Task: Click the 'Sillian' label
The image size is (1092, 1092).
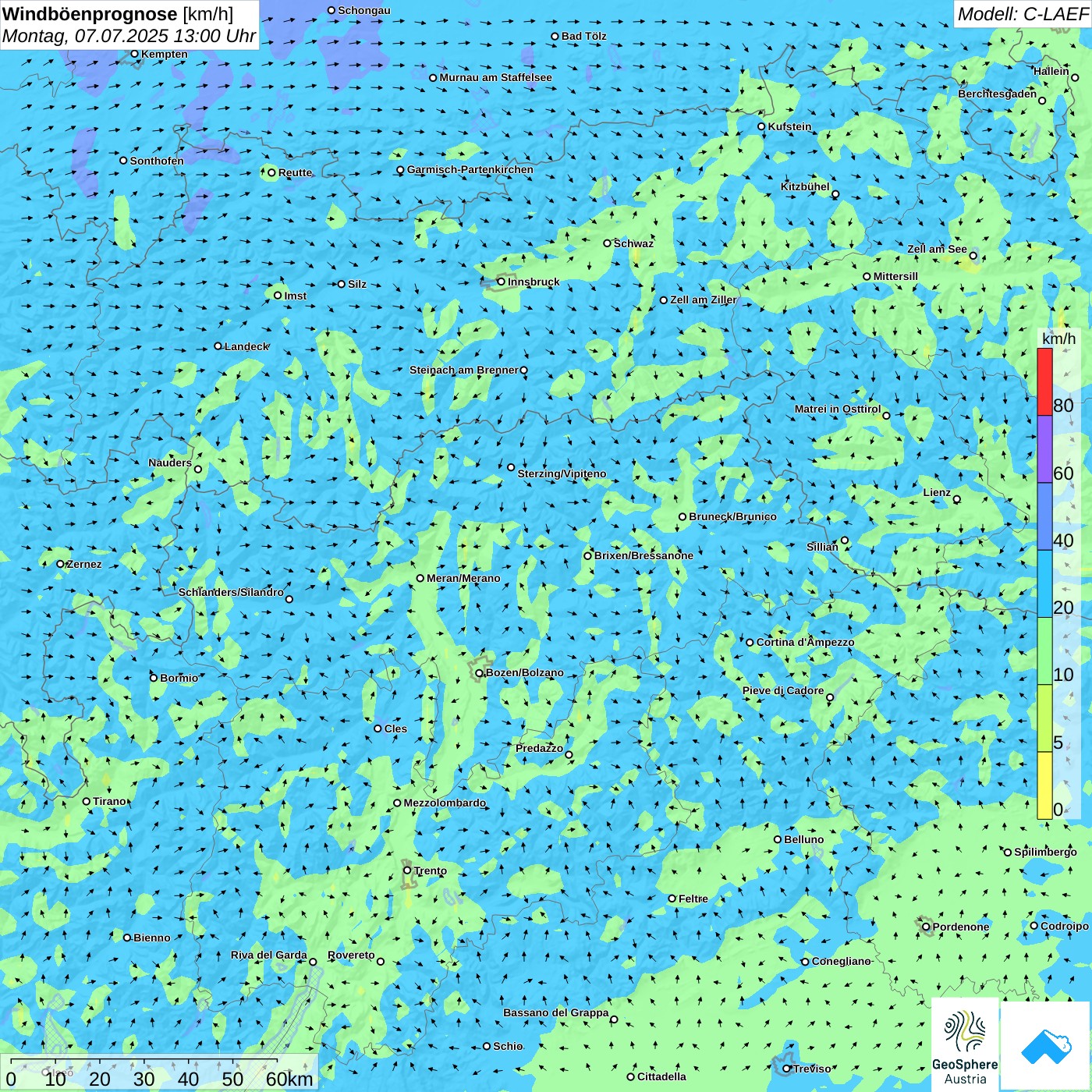Action: [x=822, y=547]
